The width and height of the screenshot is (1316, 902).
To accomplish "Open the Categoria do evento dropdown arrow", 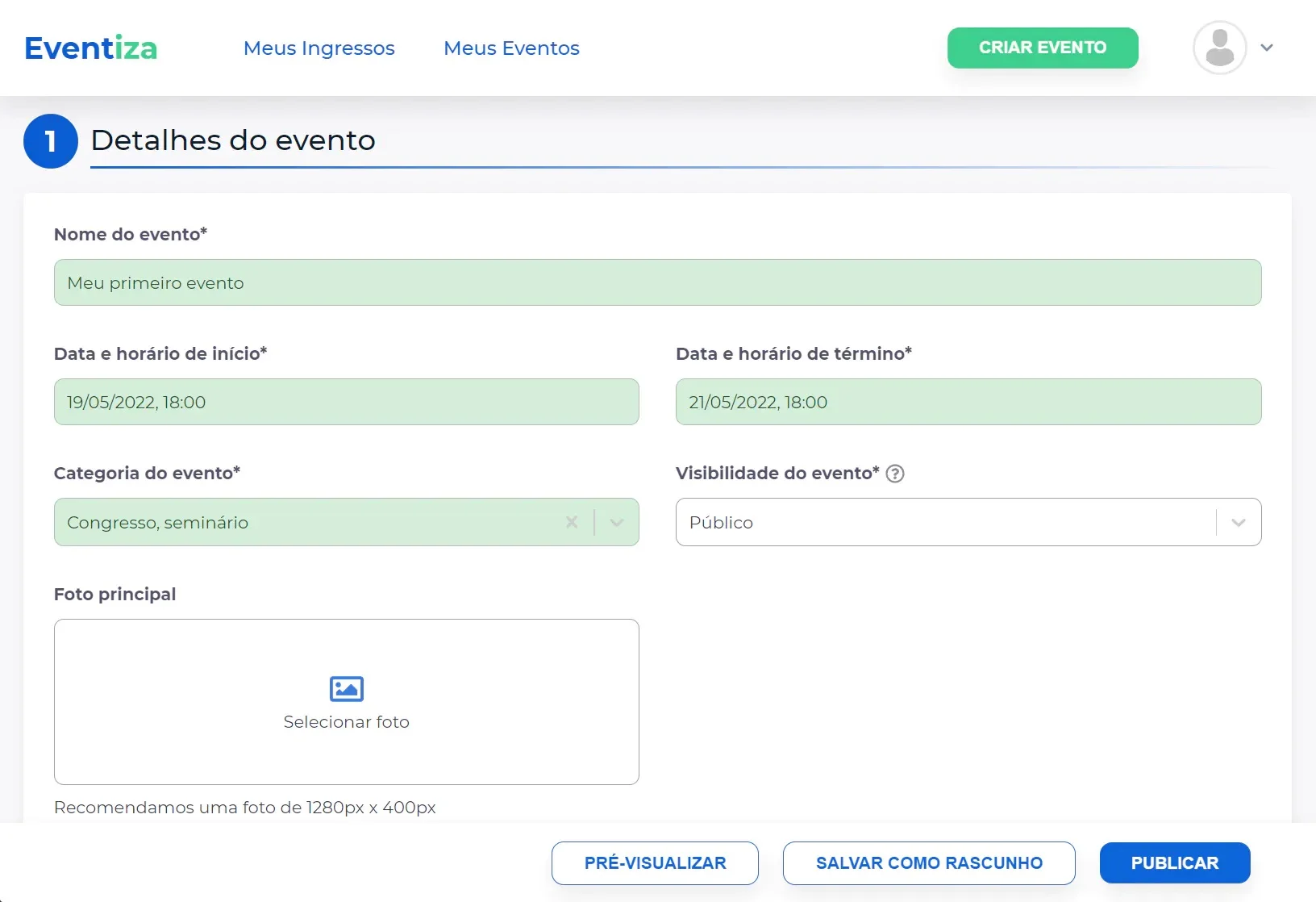I will click(617, 522).
